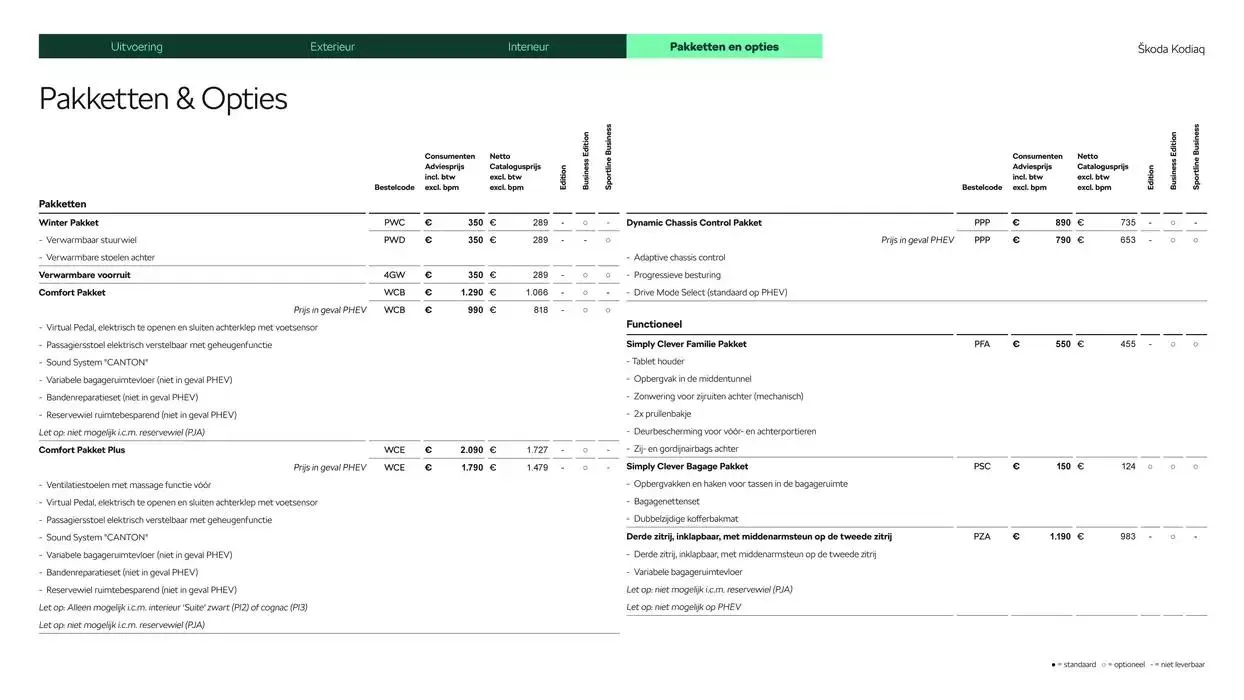
Task: Toggle the Business Edition option for Simply Clever Bagage
Action: tap(1172, 466)
